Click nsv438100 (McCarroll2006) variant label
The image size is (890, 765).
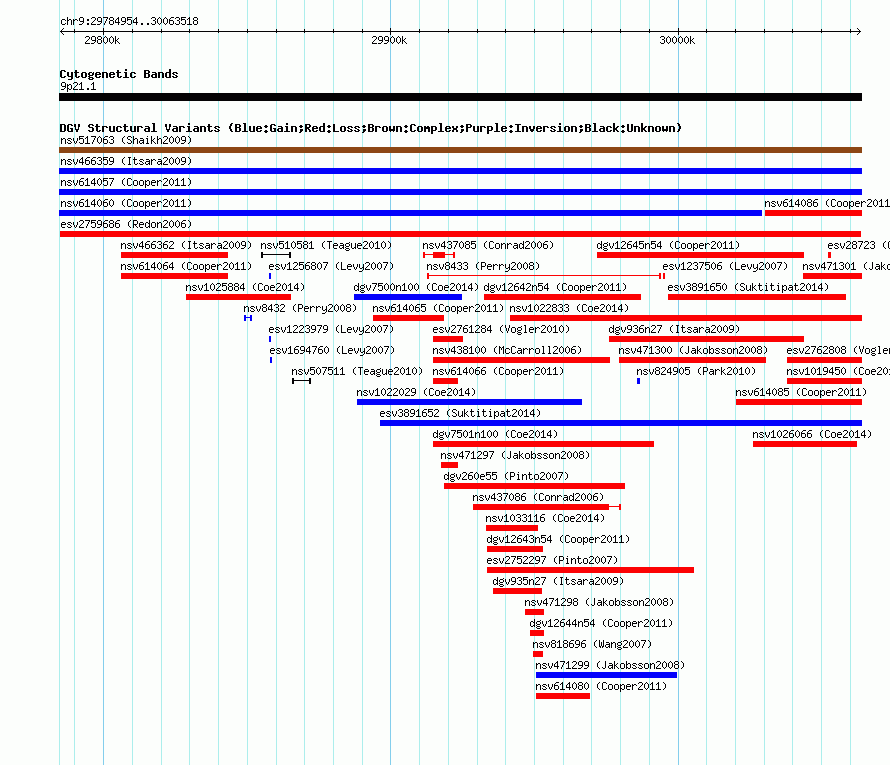coord(507,350)
